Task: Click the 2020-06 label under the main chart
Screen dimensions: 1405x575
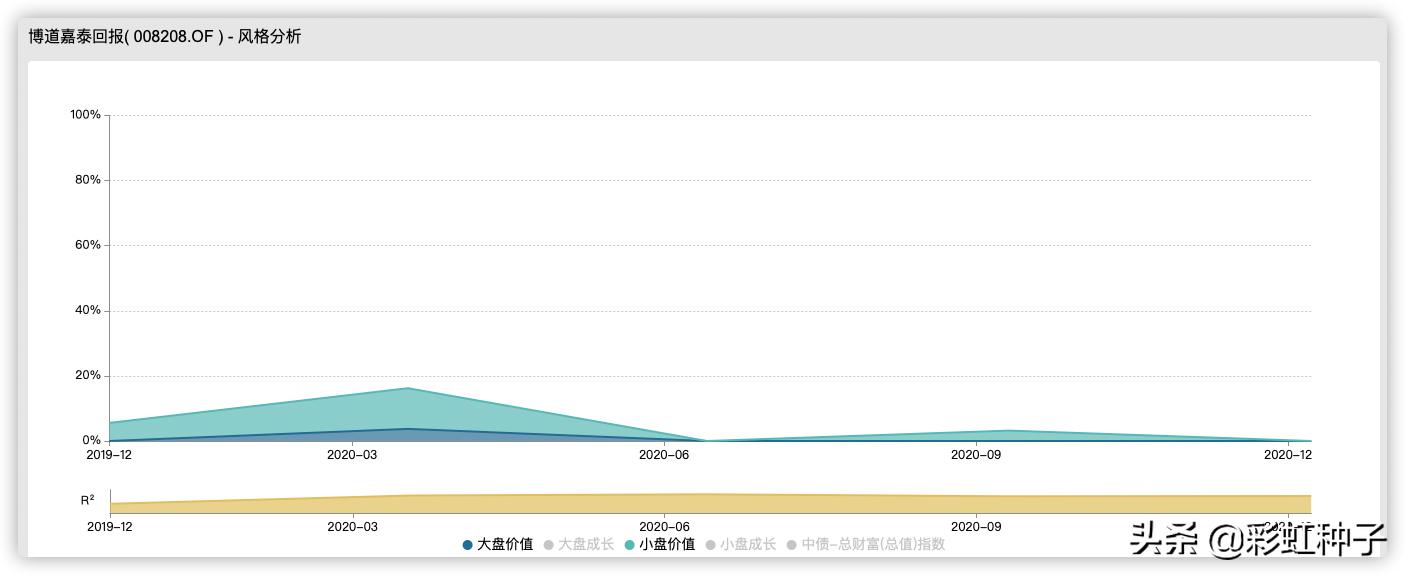Action: click(x=664, y=455)
